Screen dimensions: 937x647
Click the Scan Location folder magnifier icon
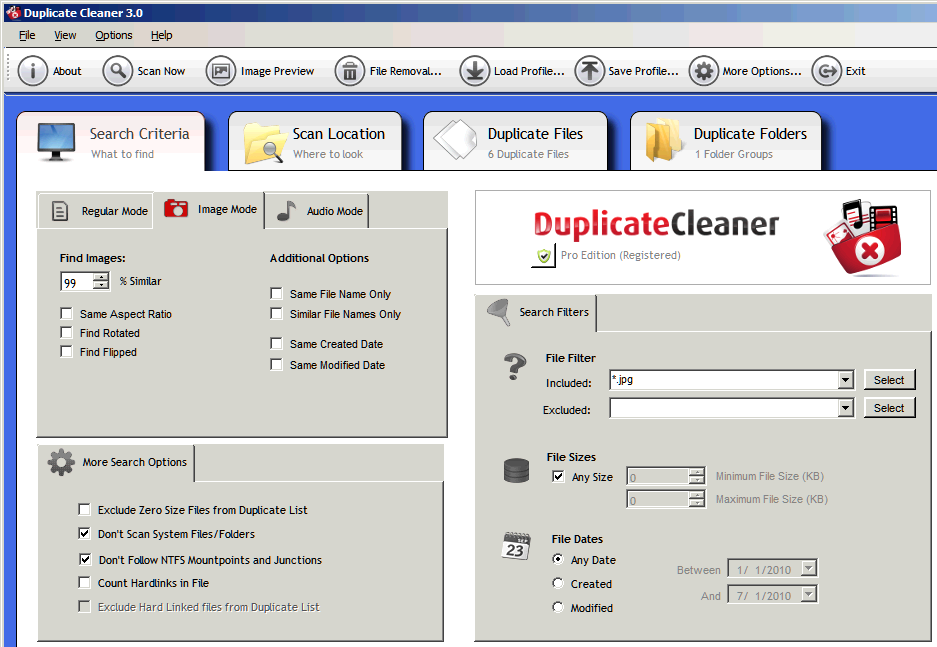coord(263,143)
